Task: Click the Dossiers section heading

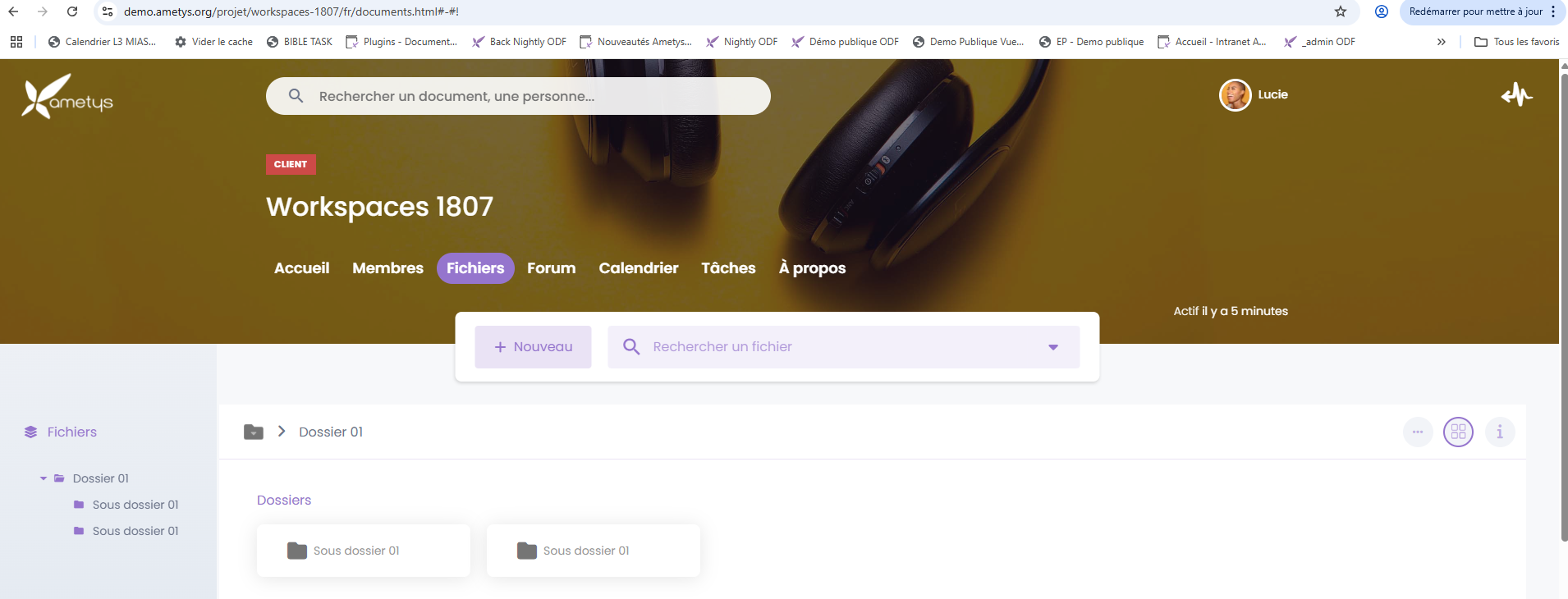Action: [284, 501]
